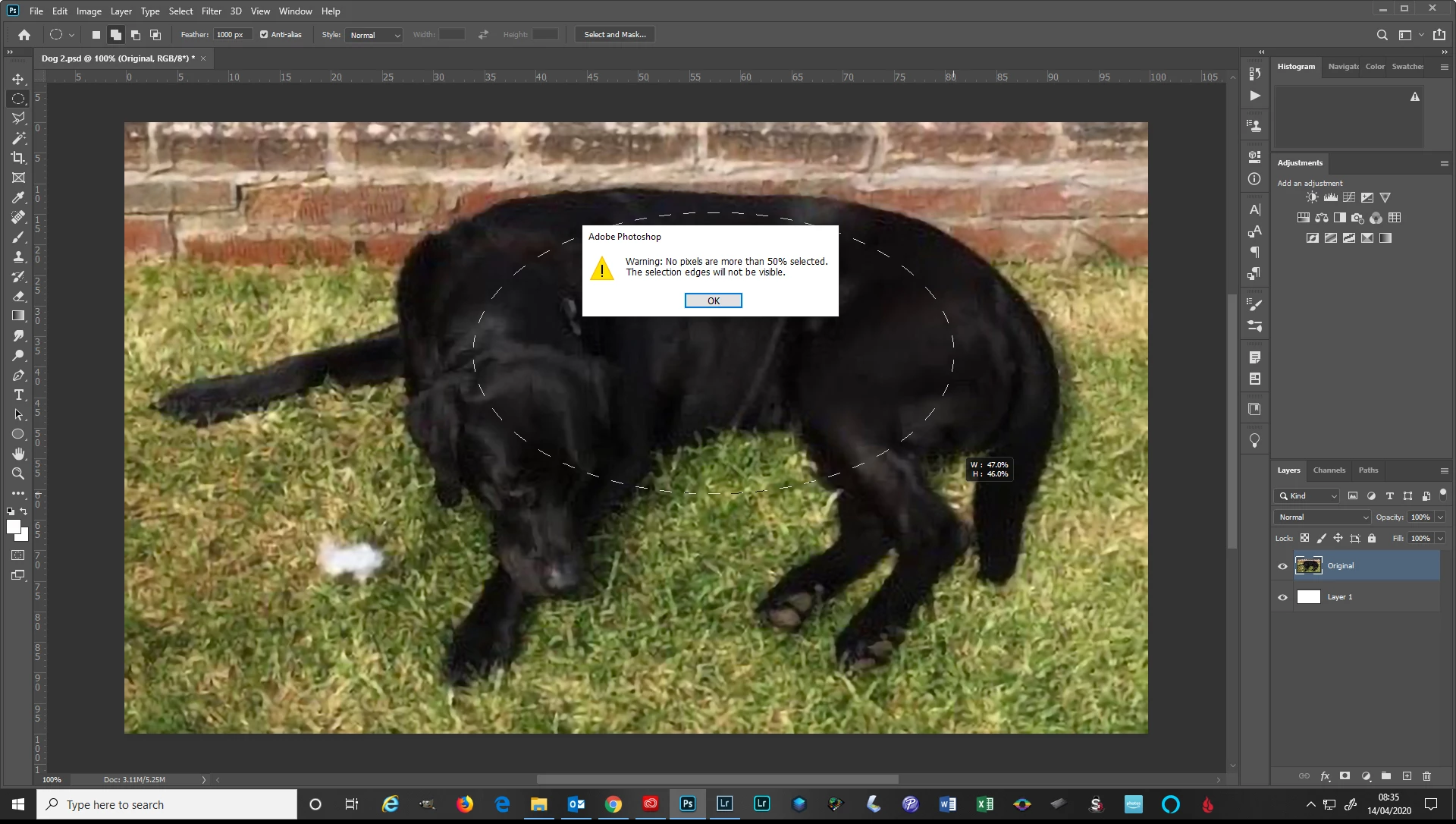Viewport: 1456px width, 824px height.
Task: Click the Delete layer trash icon
Action: (1426, 776)
